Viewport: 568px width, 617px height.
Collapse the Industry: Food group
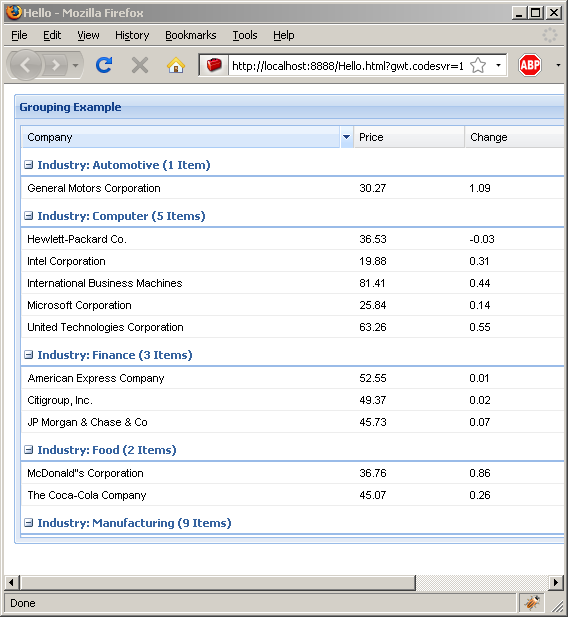coord(29,450)
